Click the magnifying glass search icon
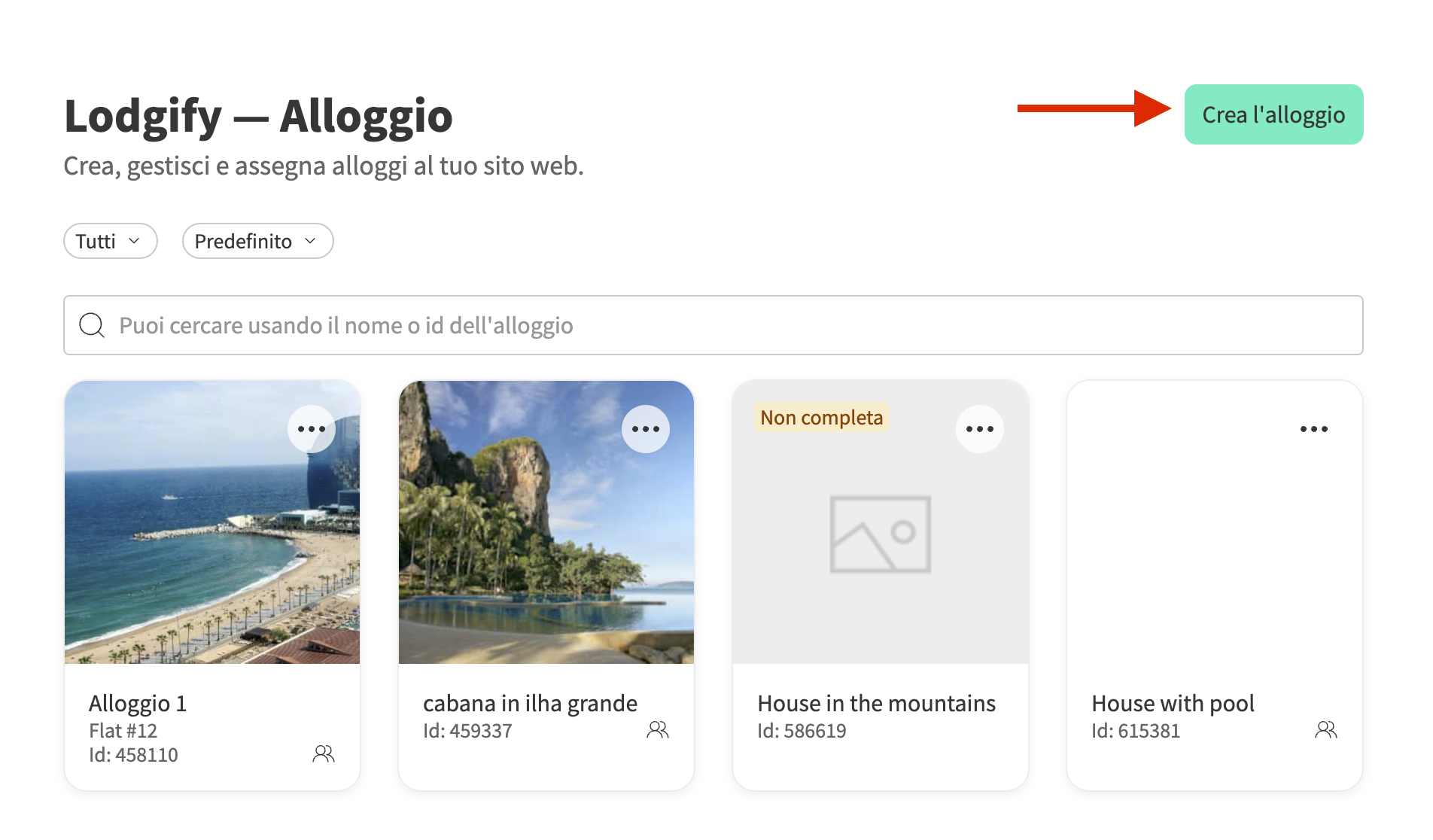The height and width of the screenshot is (840, 1433). pyautogui.click(x=92, y=325)
